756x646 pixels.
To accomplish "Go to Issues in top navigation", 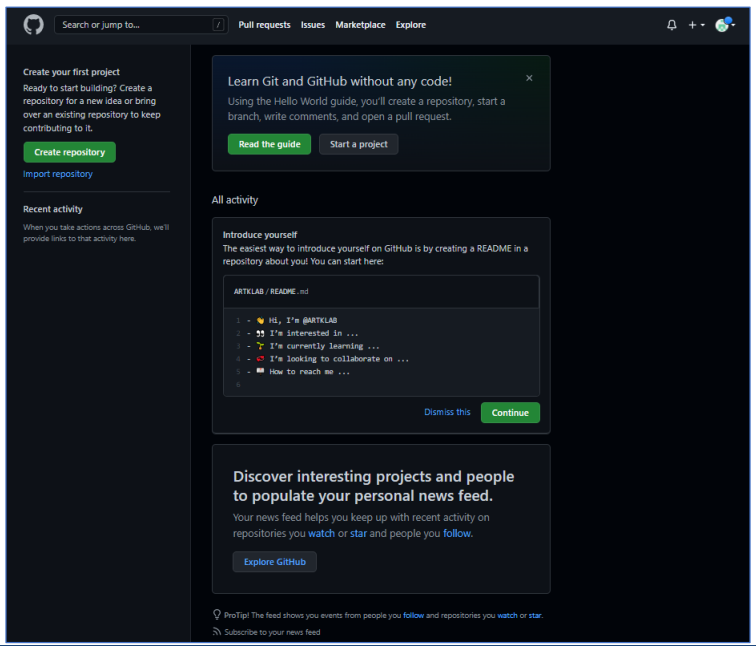I will (x=313, y=25).
